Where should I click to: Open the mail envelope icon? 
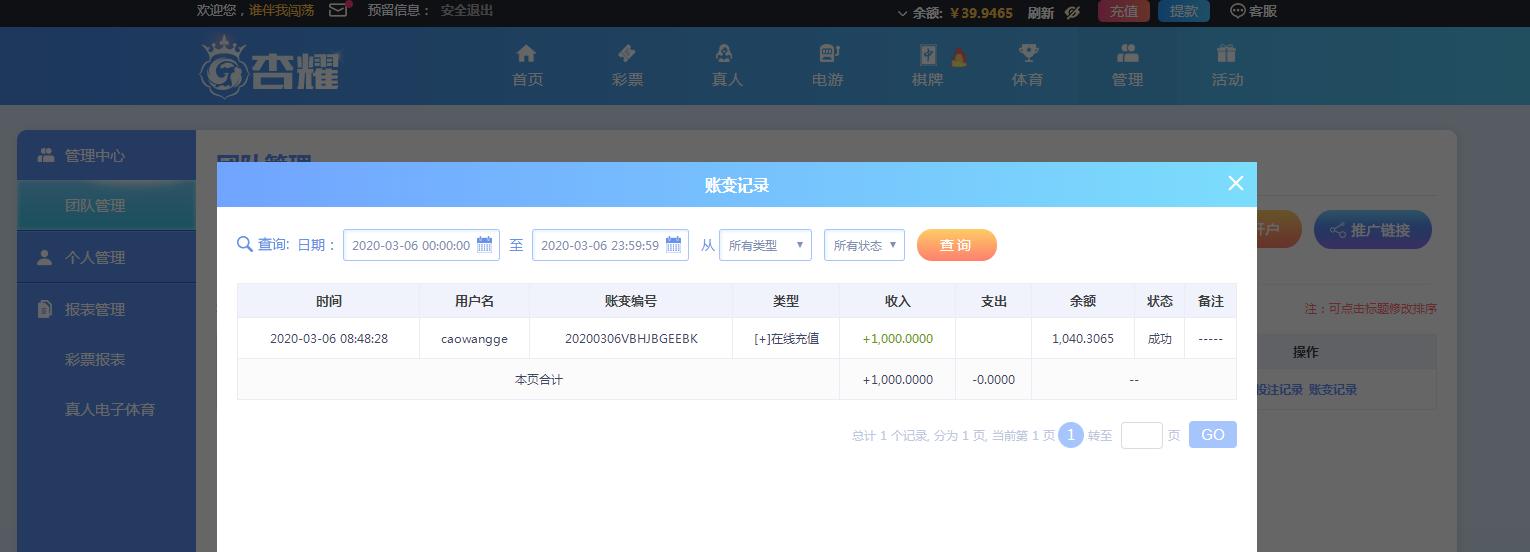click(x=338, y=11)
